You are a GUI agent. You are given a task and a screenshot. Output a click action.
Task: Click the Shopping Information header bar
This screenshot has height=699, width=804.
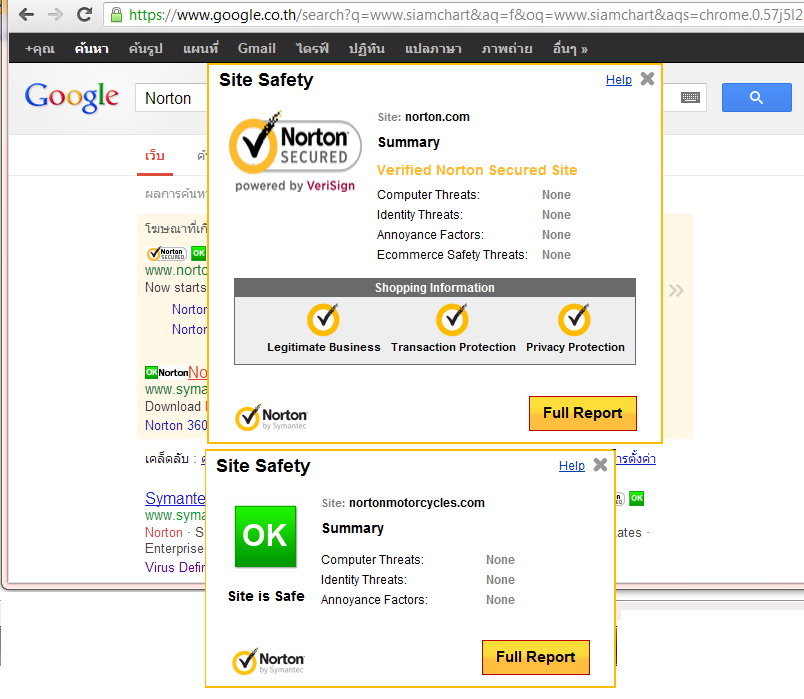[435, 288]
